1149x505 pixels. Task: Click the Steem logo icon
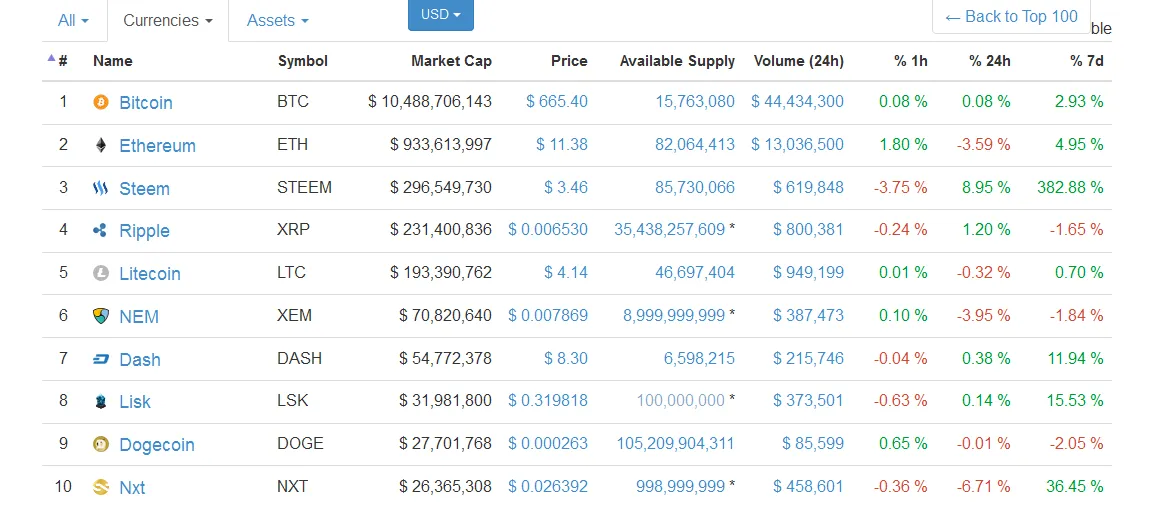pyautogui.click(x=101, y=188)
